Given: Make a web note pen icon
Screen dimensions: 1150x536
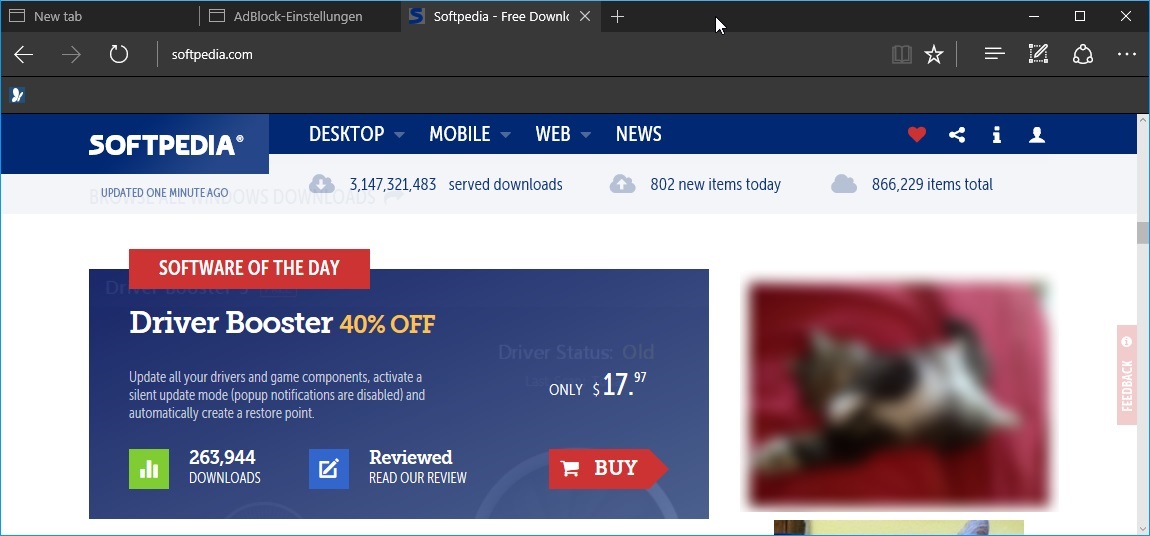Looking at the screenshot, I should (1039, 54).
